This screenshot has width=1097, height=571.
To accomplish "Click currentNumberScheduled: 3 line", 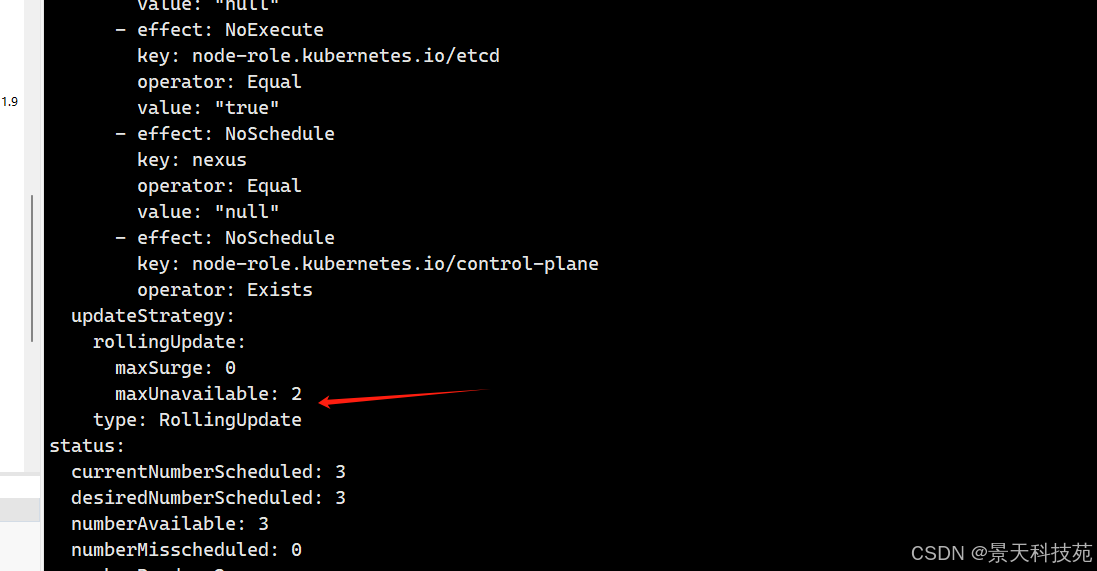I will point(208,472).
